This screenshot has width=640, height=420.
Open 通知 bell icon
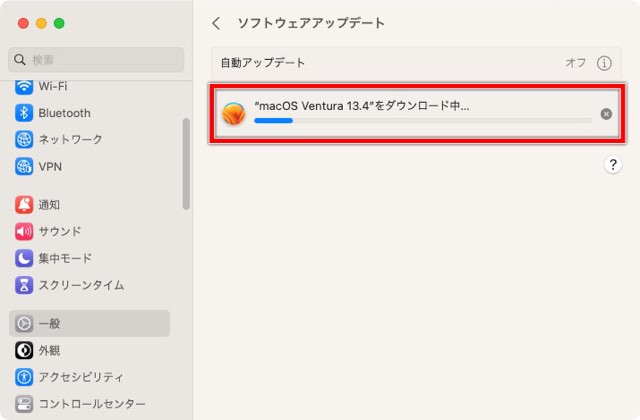24,204
